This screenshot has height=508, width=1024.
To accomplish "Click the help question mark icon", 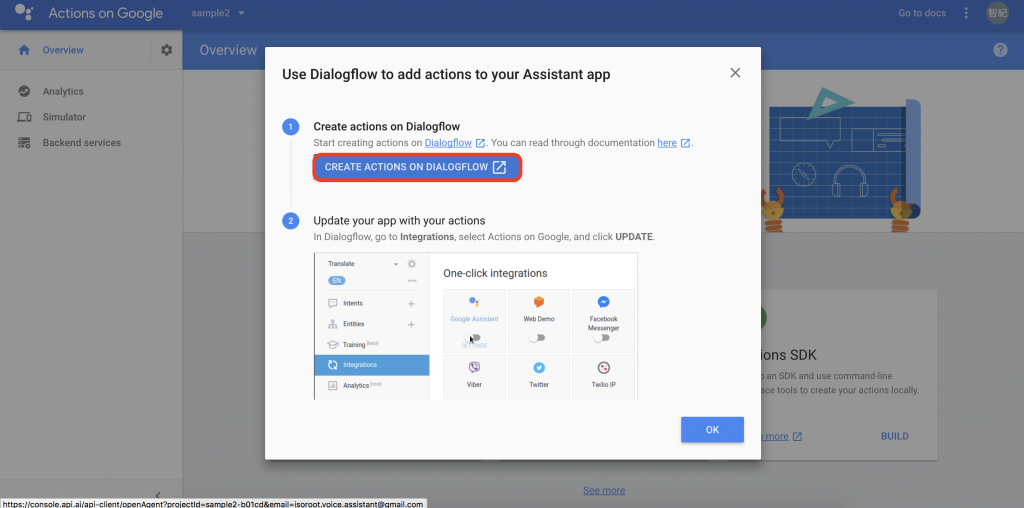I will point(1000,50).
